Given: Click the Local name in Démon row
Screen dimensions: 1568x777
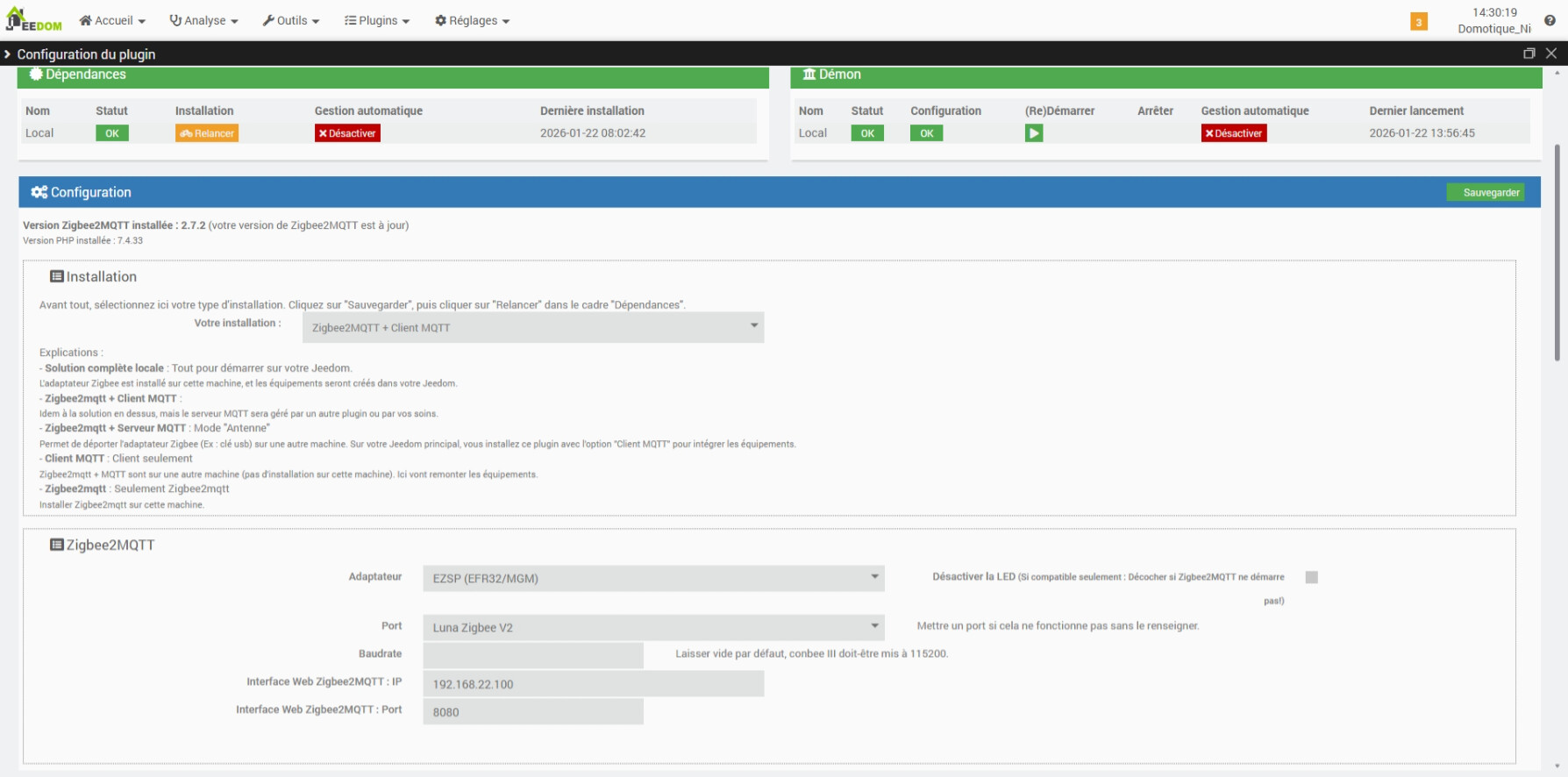Looking at the screenshot, I should [813, 133].
